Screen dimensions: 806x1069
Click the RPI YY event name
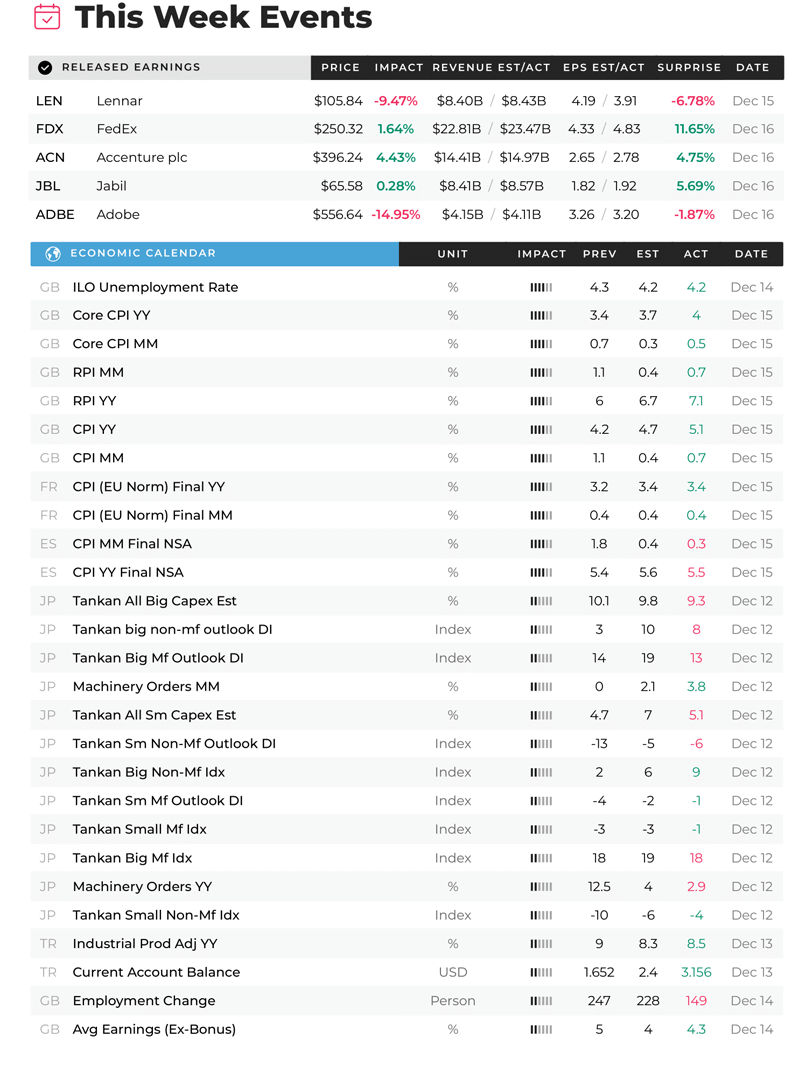94,402
